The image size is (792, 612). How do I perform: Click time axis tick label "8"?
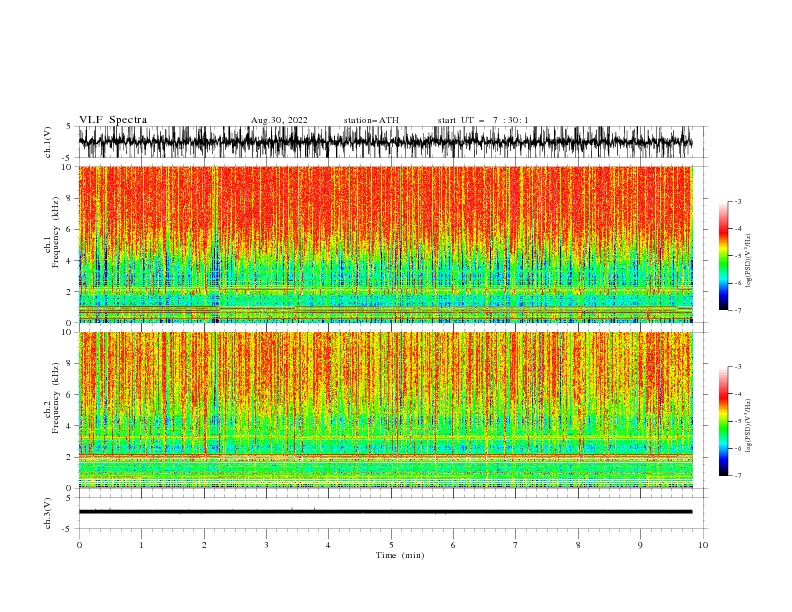pos(578,545)
